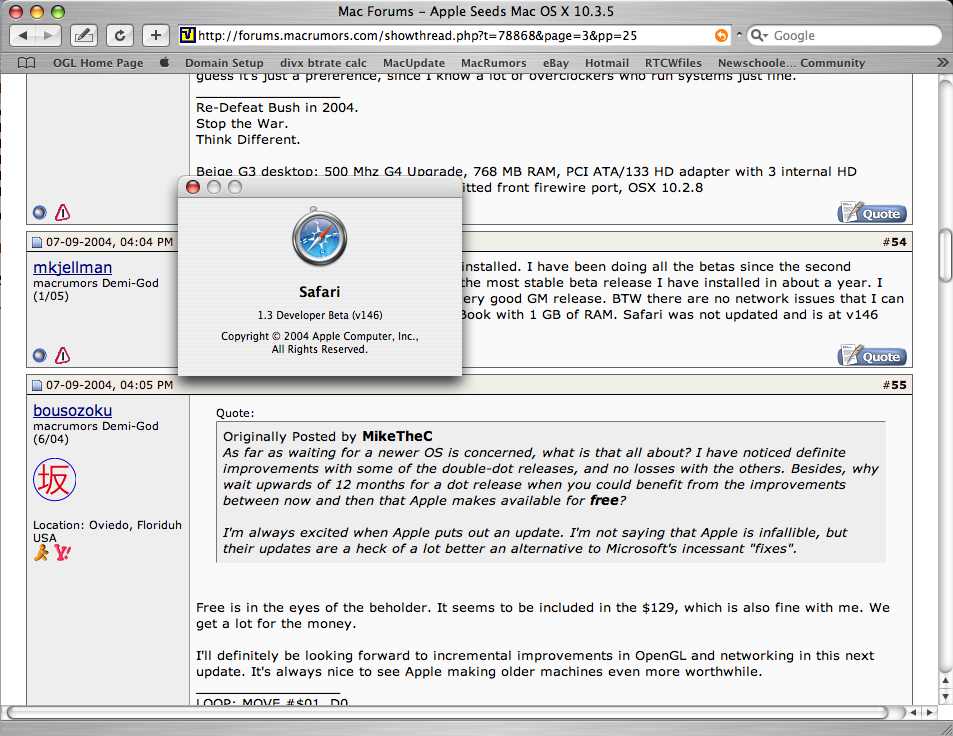Image resolution: width=953 pixels, height=736 pixels.
Task: Click the '1.3 Developer Beta (v146)' version text
Action: [320, 315]
